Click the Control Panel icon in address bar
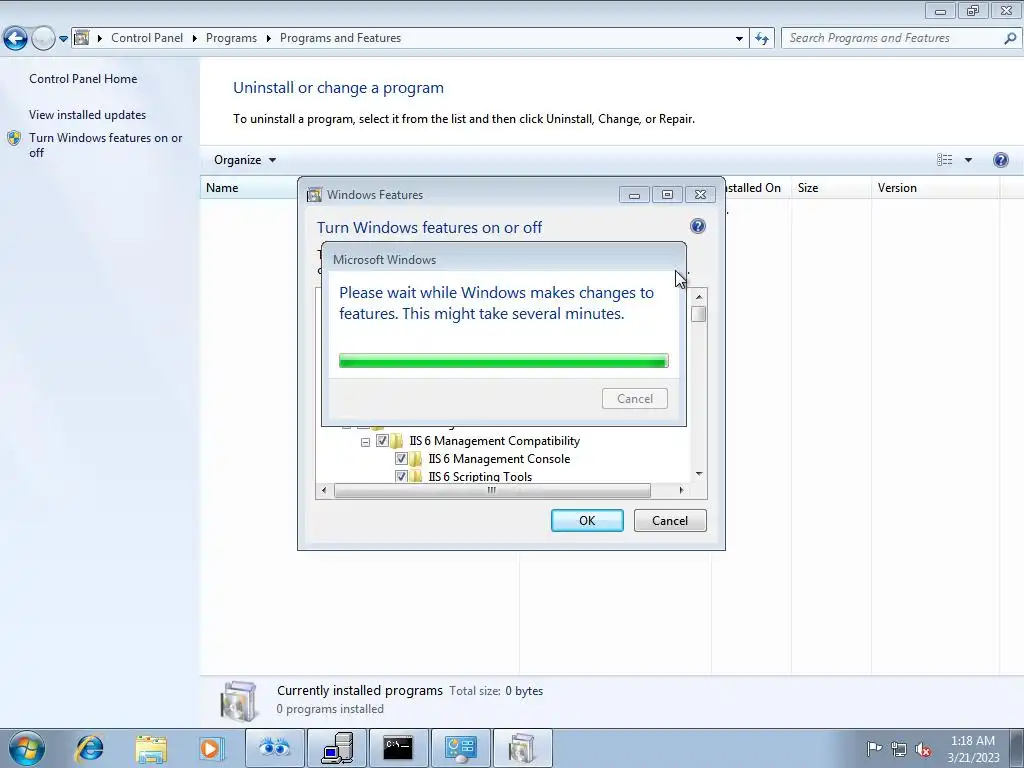This screenshot has width=1024, height=768. (82, 38)
